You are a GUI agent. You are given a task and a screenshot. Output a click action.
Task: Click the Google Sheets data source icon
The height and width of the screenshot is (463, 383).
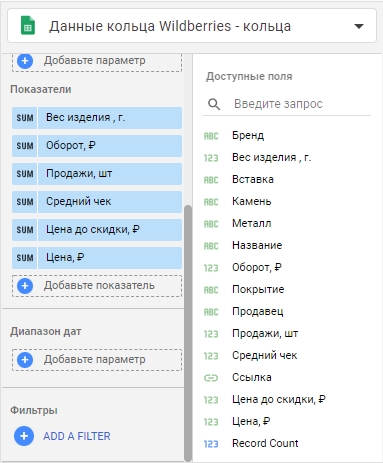click(28, 26)
